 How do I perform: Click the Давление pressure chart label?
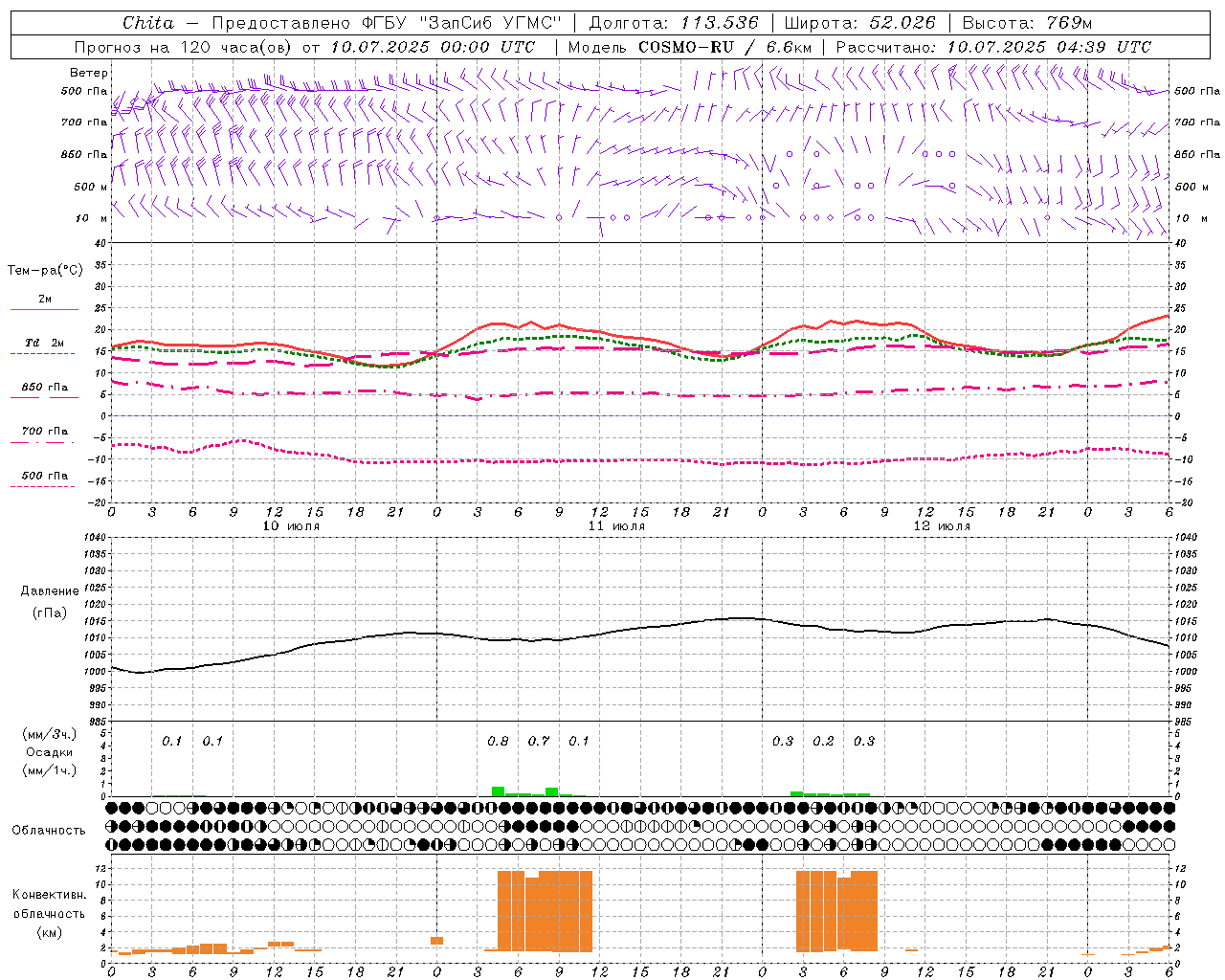click(x=50, y=591)
